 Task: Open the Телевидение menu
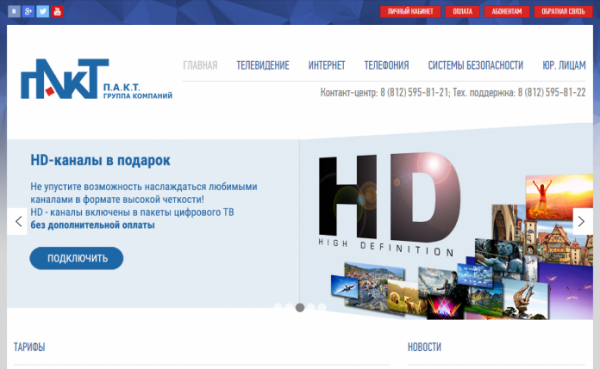pyautogui.click(x=263, y=65)
